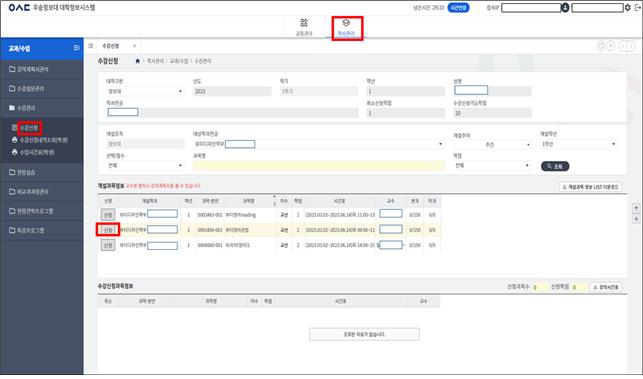Viewport: 643px width, 379px height.
Task: Move the selected row up with the arrow
Action: point(636,208)
